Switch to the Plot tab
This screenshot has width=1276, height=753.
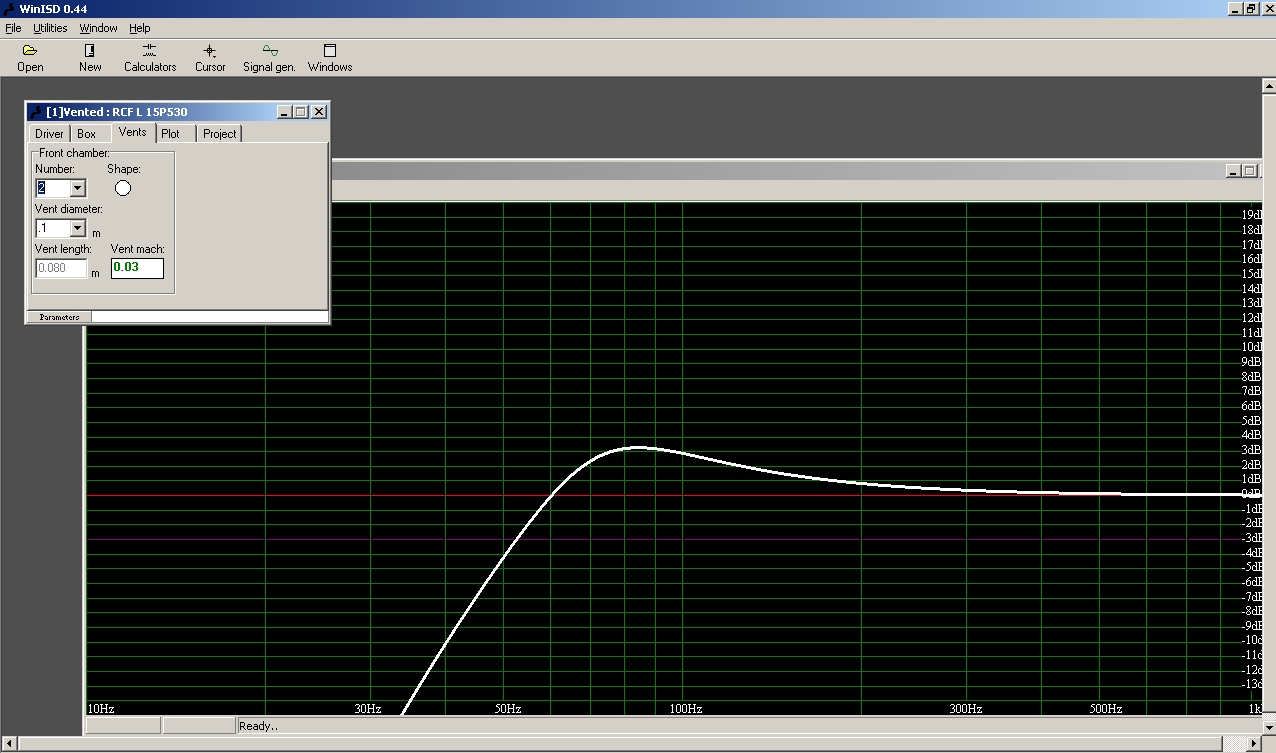point(171,134)
